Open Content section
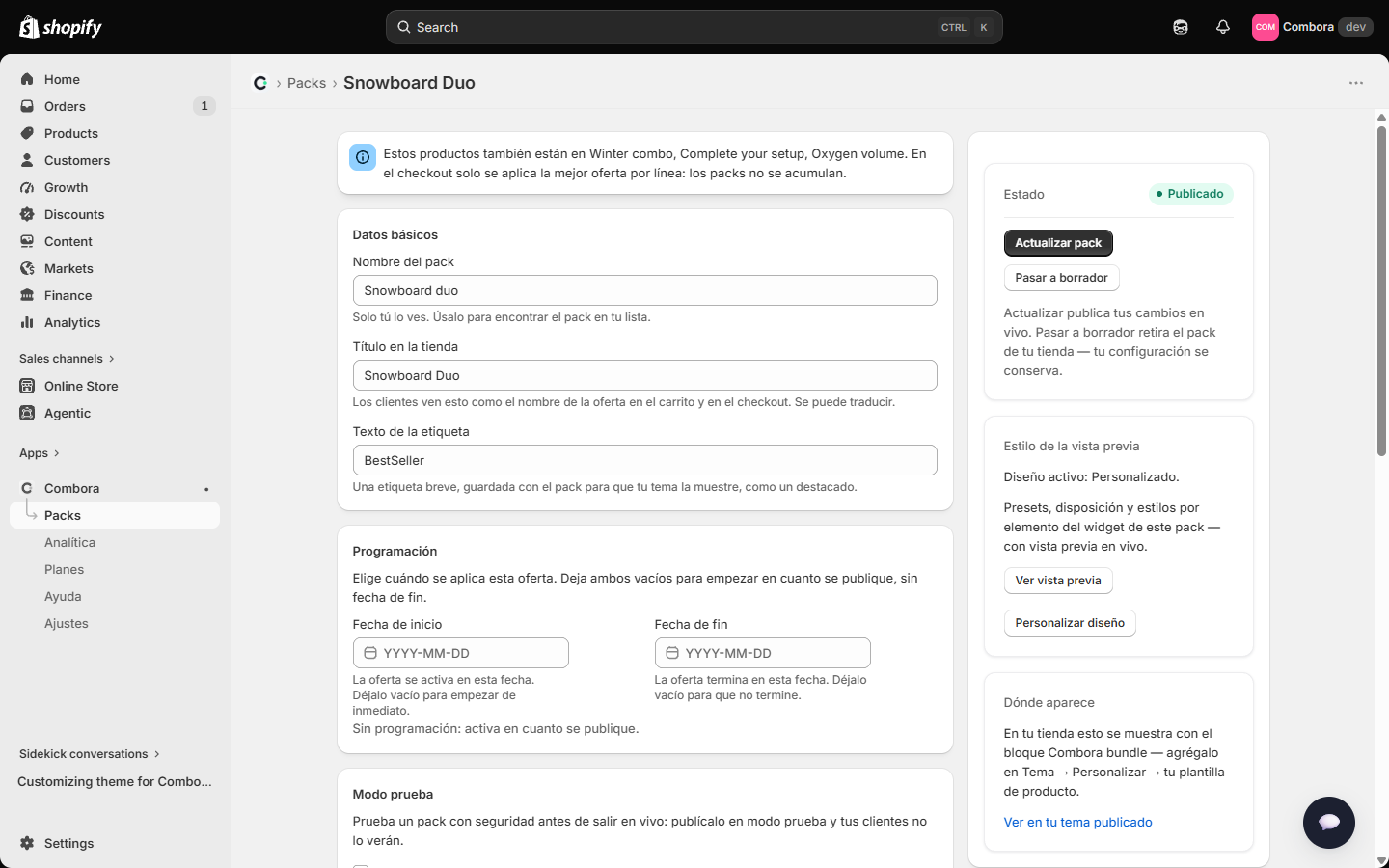This screenshot has width=1389, height=868. pos(116,241)
